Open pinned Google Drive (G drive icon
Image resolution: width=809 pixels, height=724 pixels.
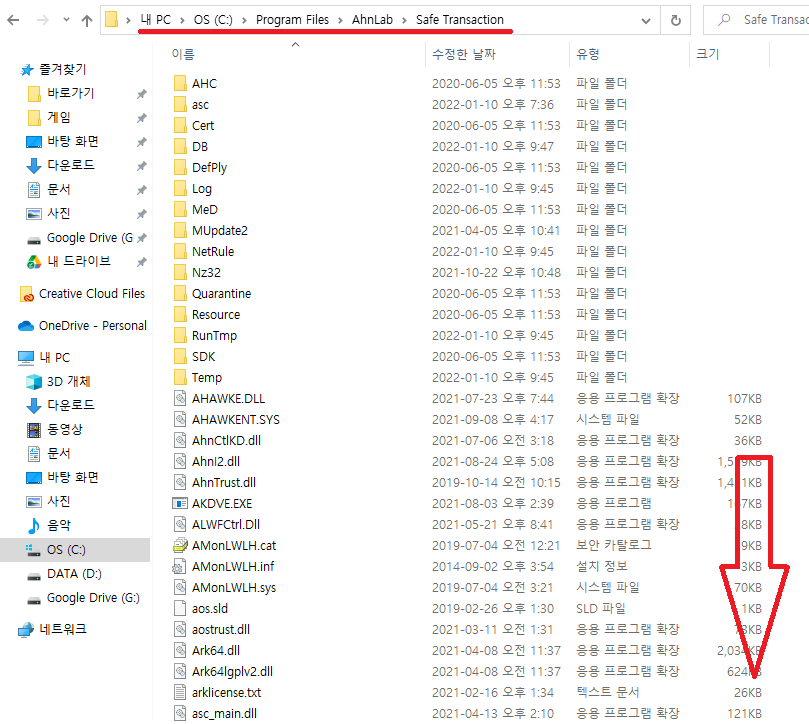pyautogui.click(x=34, y=240)
